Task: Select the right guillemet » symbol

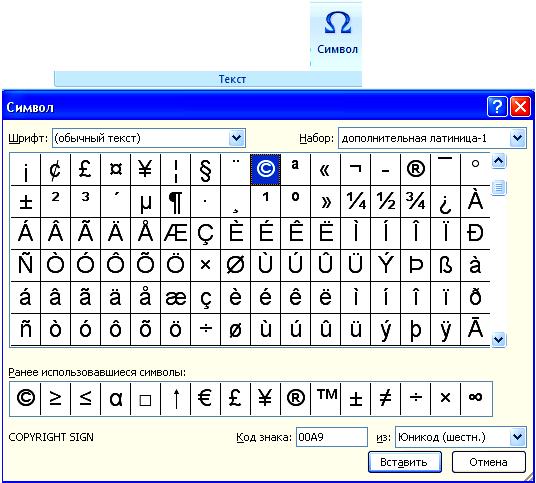Action: [325, 202]
